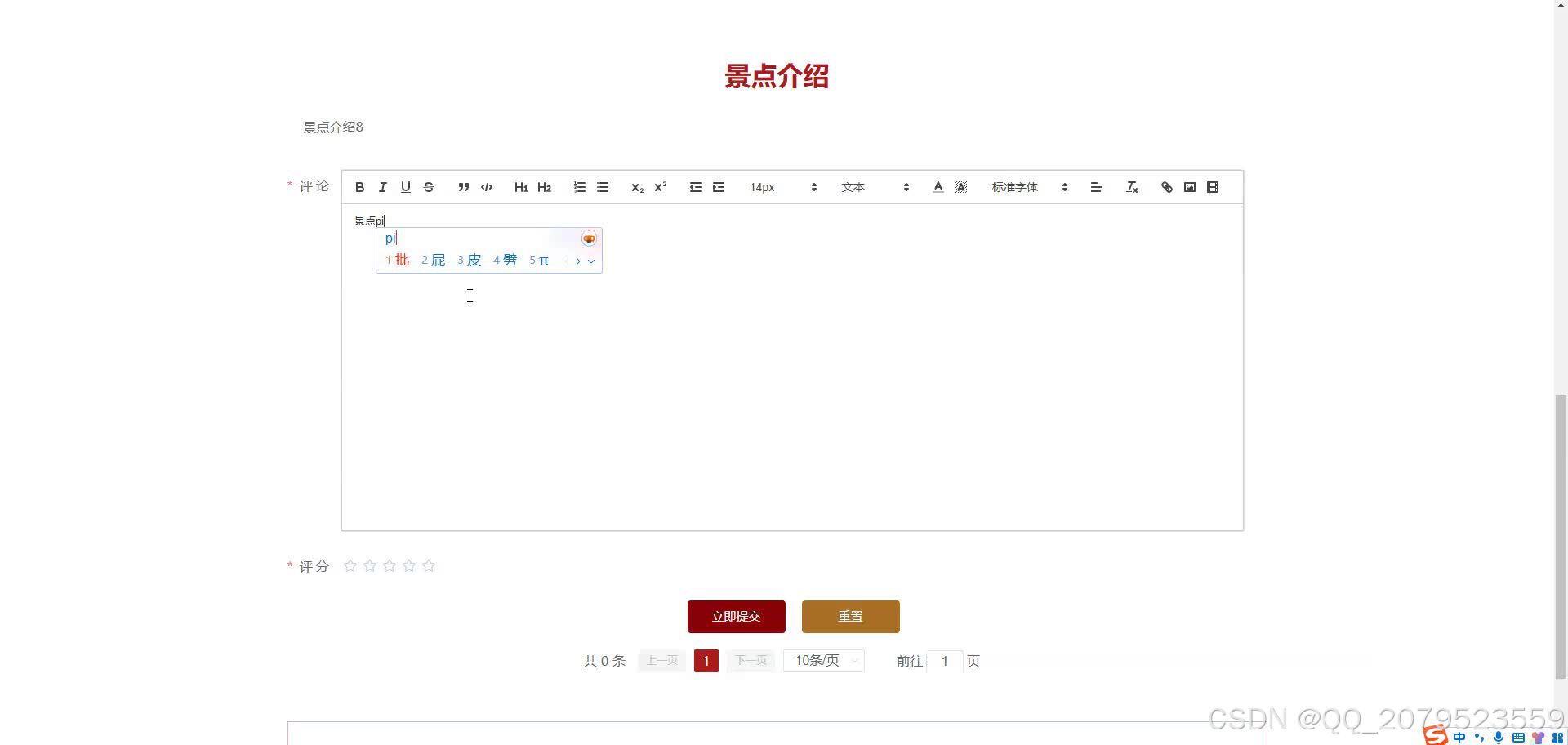This screenshot has height=745, width=1568.
Task: Apply italic formatting
Action: (382, 187)
